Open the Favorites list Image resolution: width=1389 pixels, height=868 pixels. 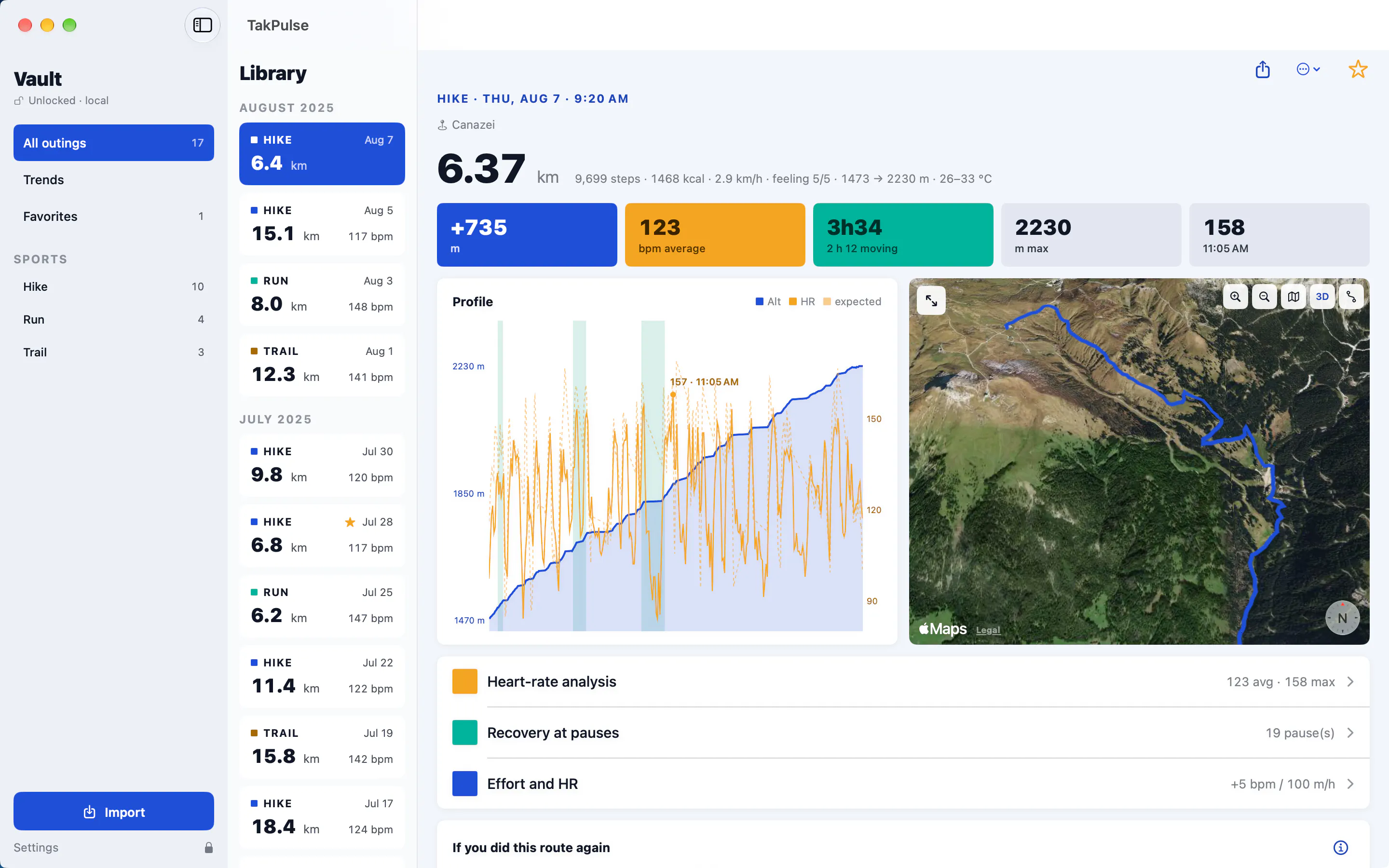pos(114,217)
